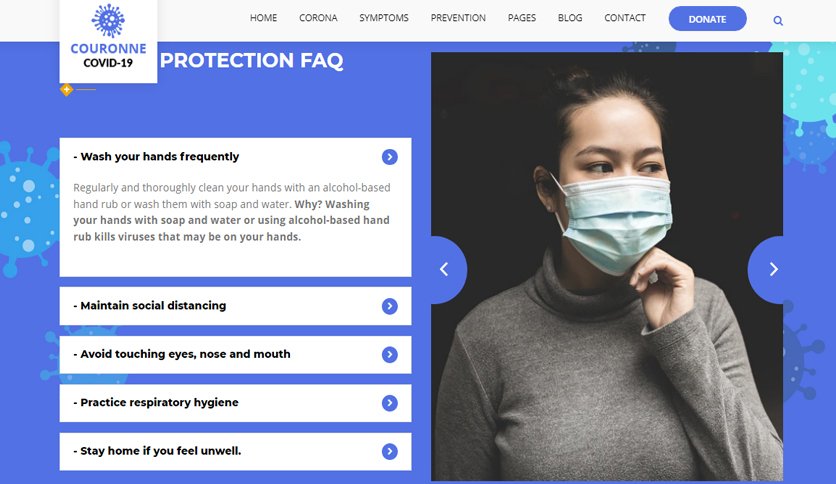
Task: Click the Donate button
Action: pyautogui.click(x=708, y=19)
